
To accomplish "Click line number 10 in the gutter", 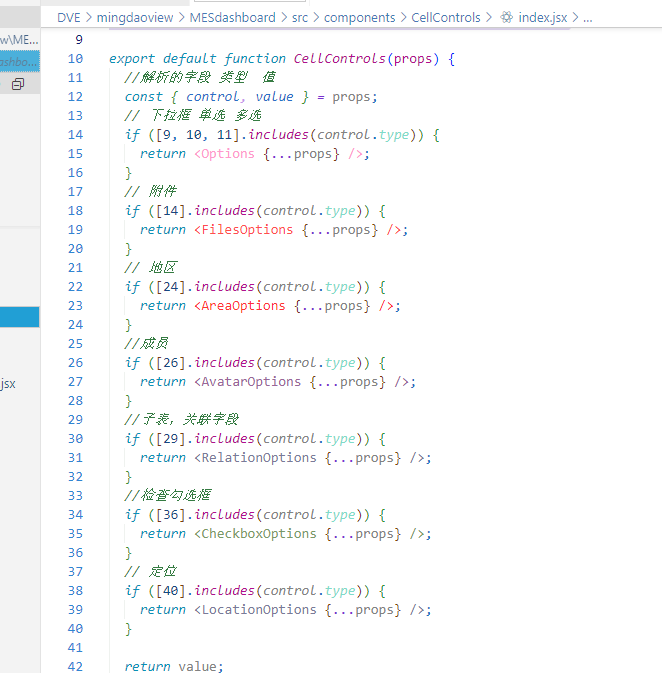I will tap(75, 59).
